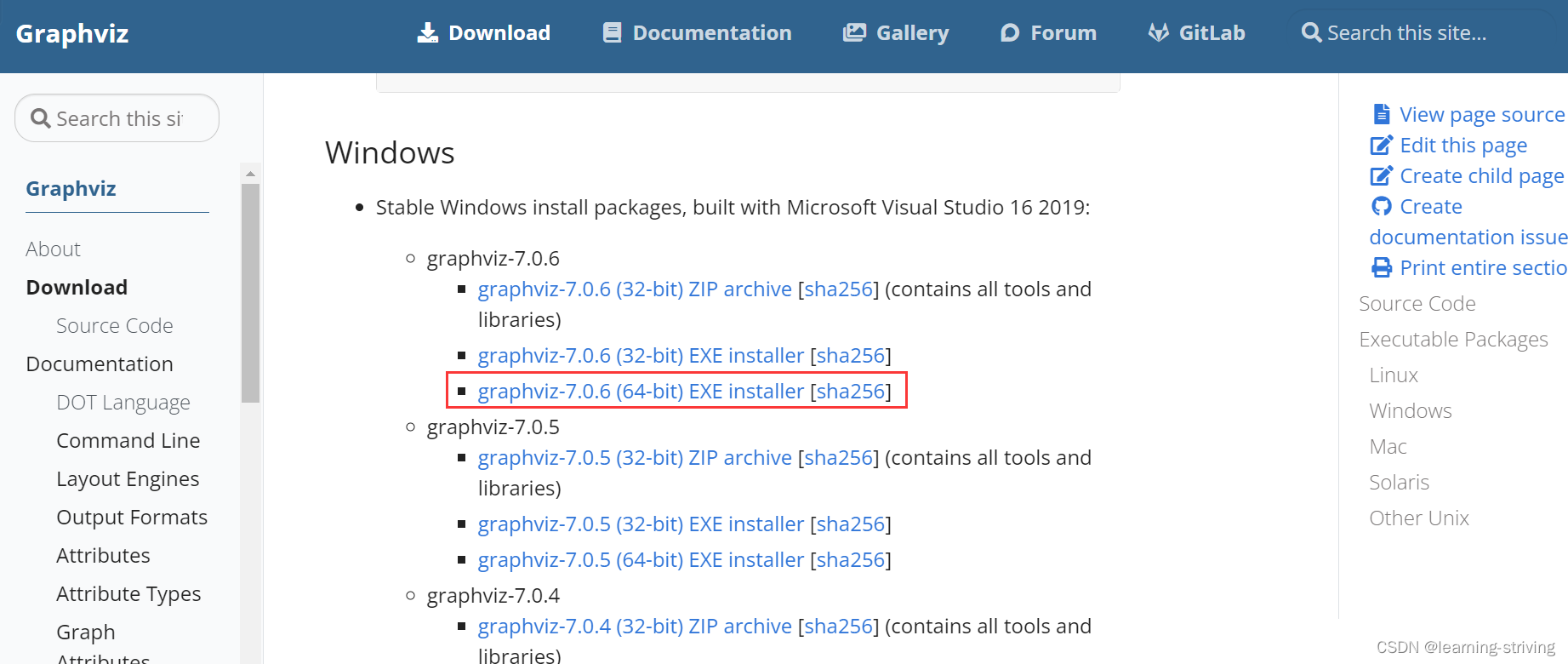Go to Gallery in the top navigation

[x=896, y=32]
